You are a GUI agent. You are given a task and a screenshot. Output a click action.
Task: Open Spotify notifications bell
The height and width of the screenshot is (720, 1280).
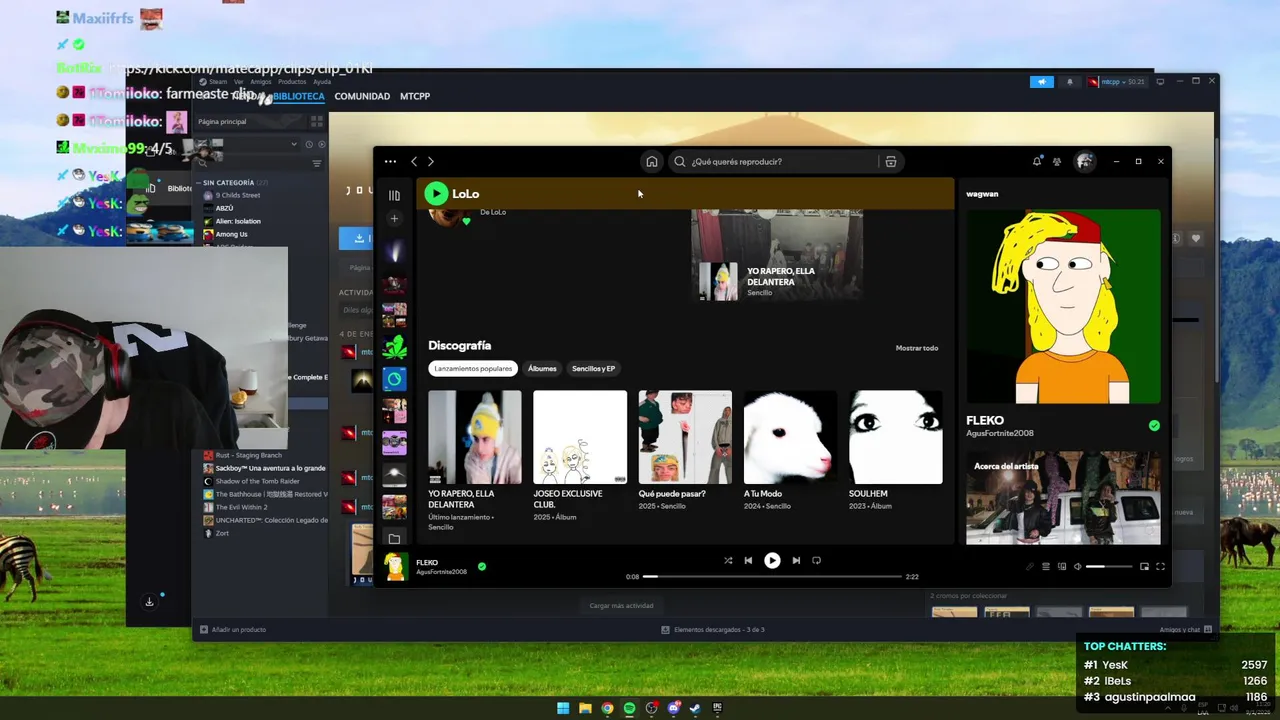pos(1037,161)
